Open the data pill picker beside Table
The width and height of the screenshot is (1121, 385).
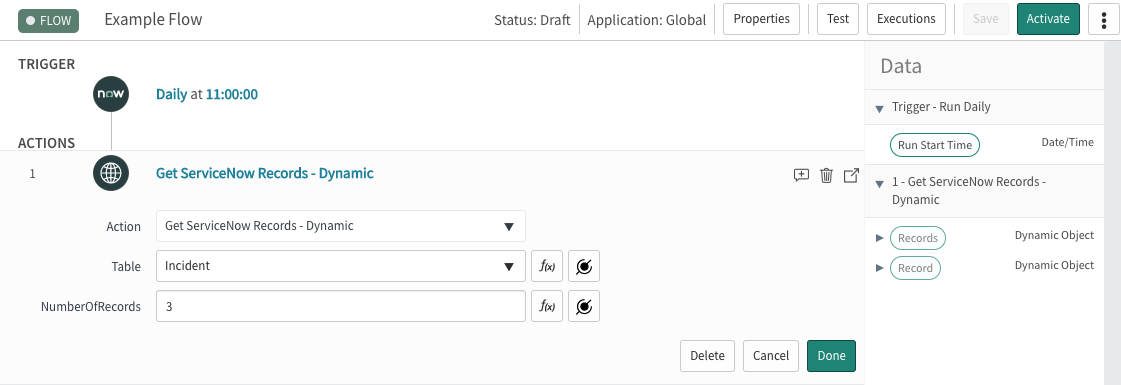584,266
